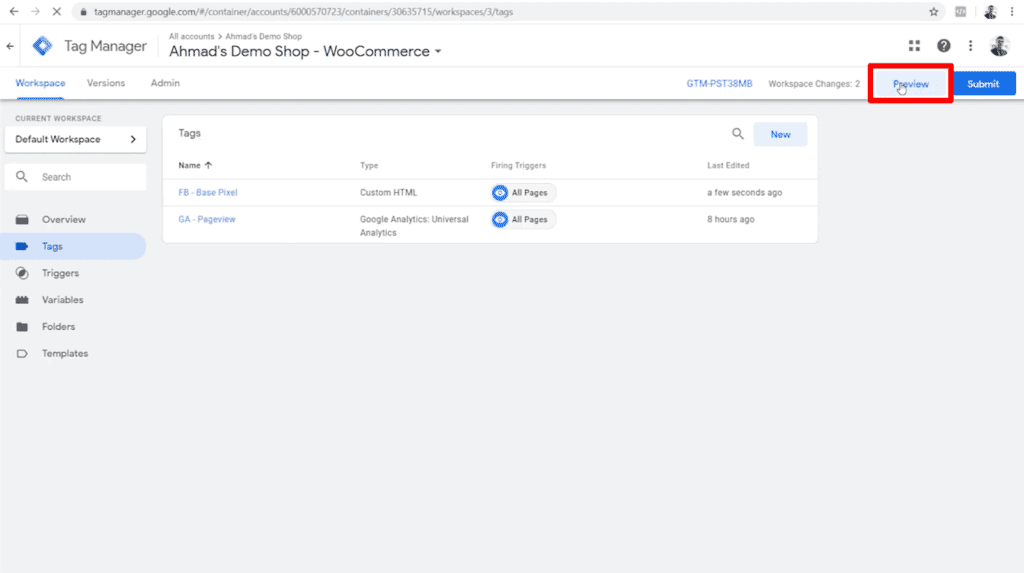This screenshot has width=1024, height=573.
Task: Click the Tag Manager back arrow
Action: tap(10, 46)
